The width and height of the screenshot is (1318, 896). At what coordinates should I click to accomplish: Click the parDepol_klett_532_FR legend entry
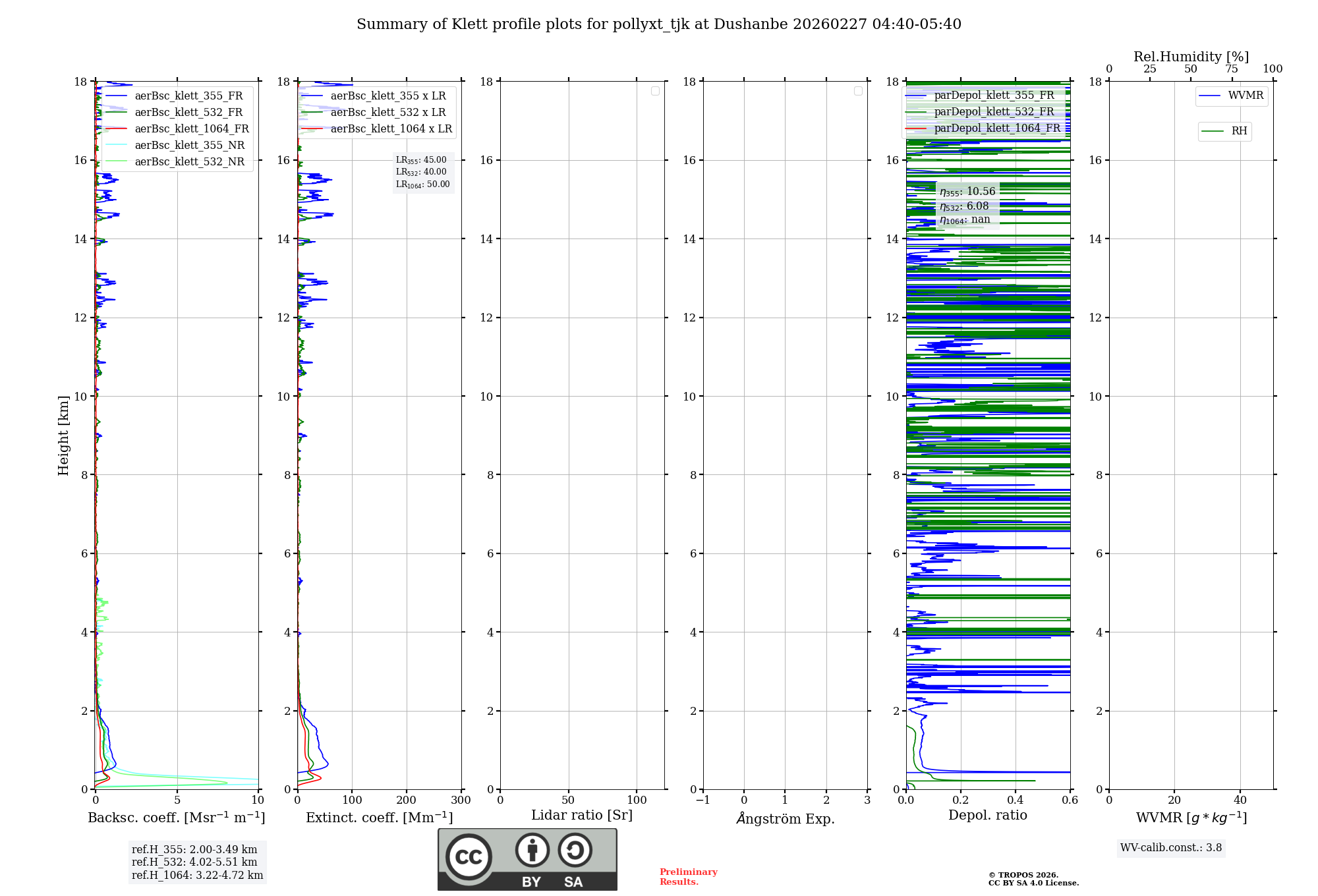pos(993,112)
